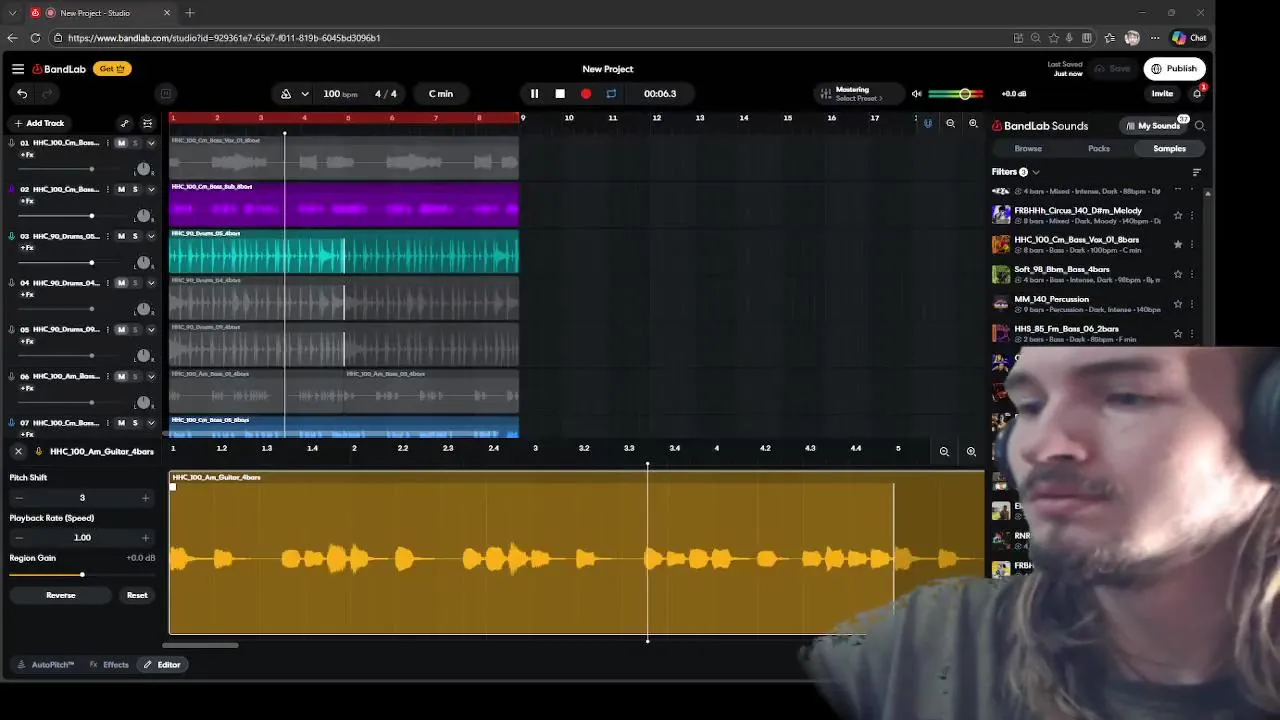Add Fx to track 02

coord(27,201)
